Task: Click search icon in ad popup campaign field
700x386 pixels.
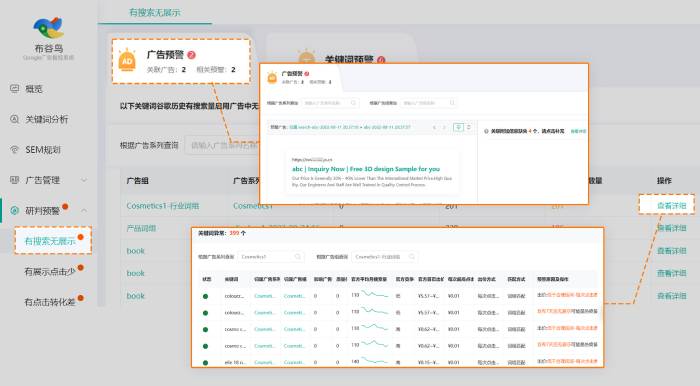Action: (x=353, y=103)
